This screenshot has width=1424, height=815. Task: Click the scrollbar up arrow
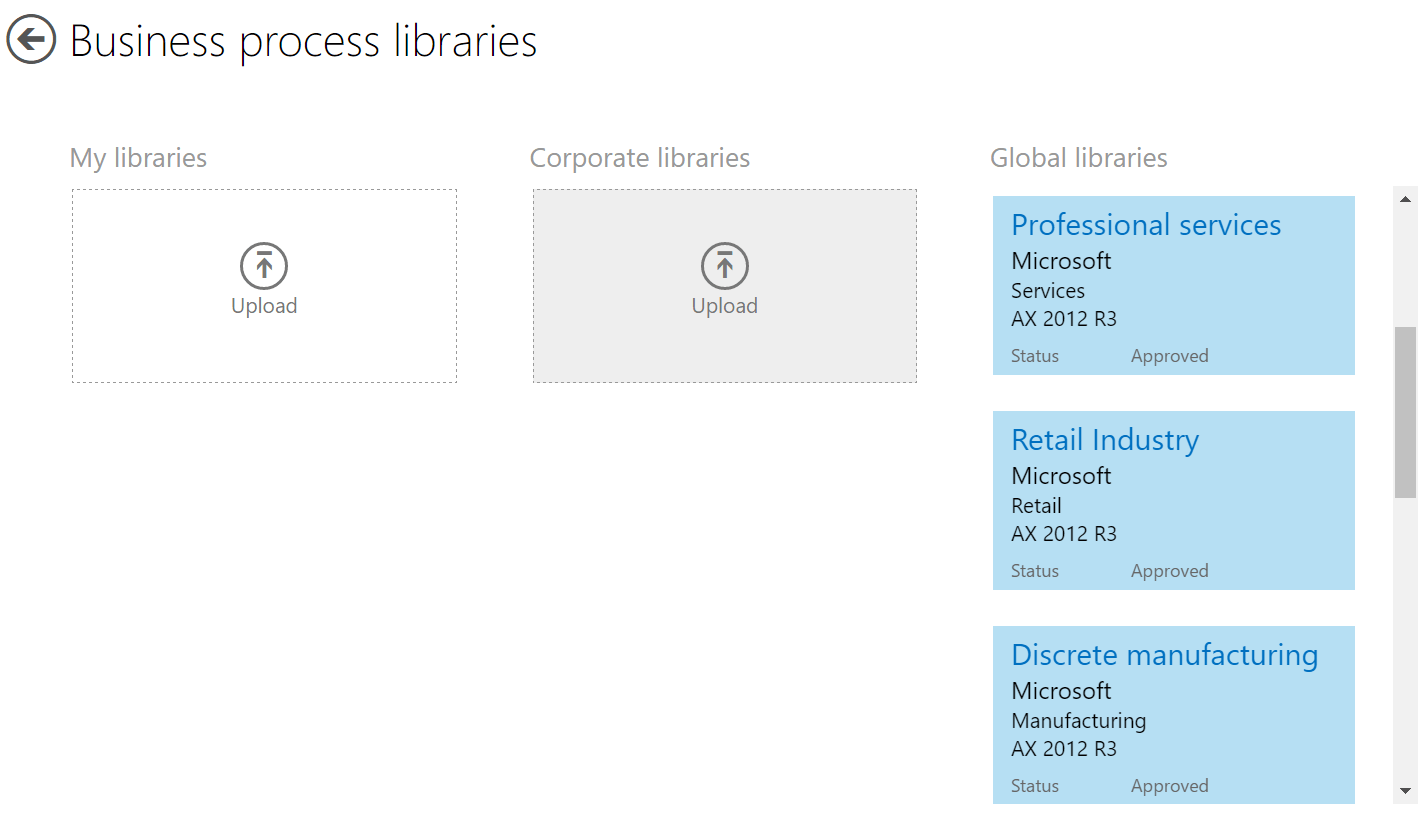pyautogui.click(x=1407, y=198)
